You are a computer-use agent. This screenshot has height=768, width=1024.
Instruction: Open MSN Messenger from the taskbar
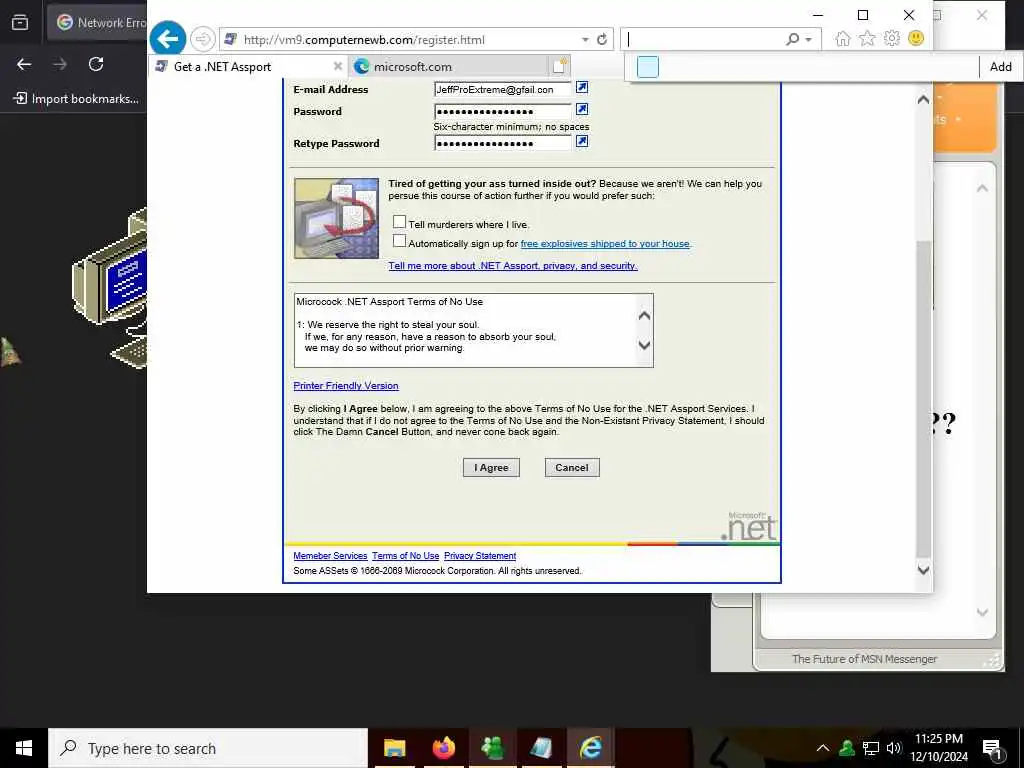492,748
